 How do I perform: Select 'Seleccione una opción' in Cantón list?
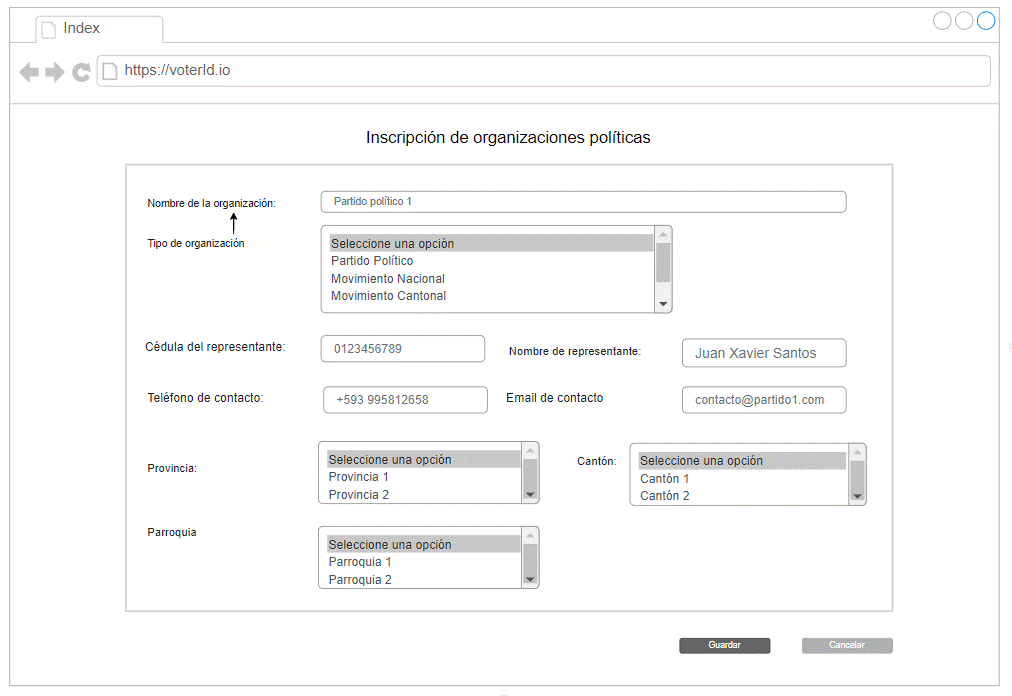coord(742,460)
